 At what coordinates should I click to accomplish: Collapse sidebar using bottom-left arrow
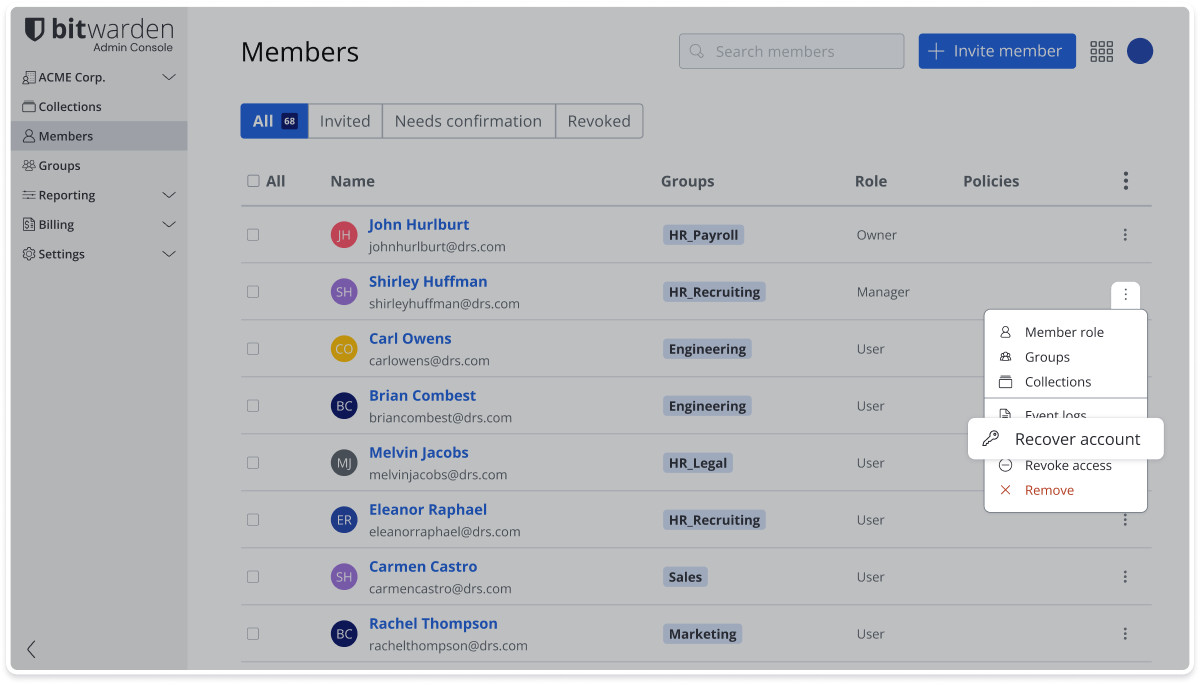coord(31,649)
